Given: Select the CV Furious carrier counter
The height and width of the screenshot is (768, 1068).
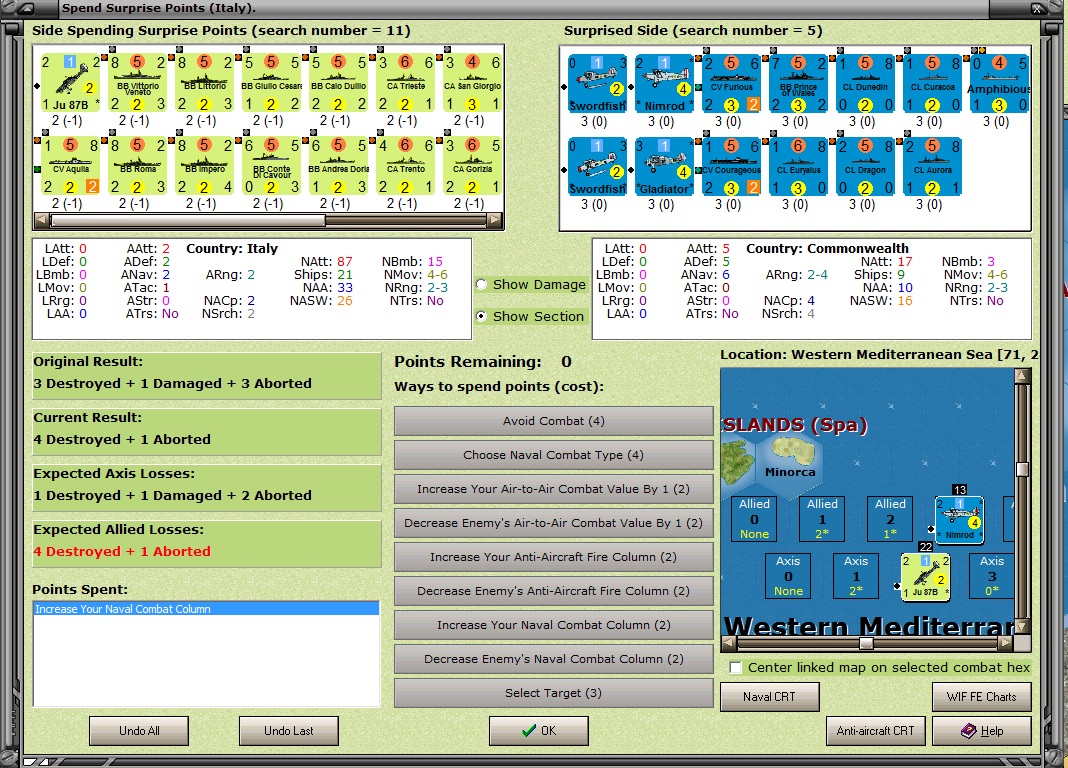Looking at the screenshot, I should pos(732,84).
